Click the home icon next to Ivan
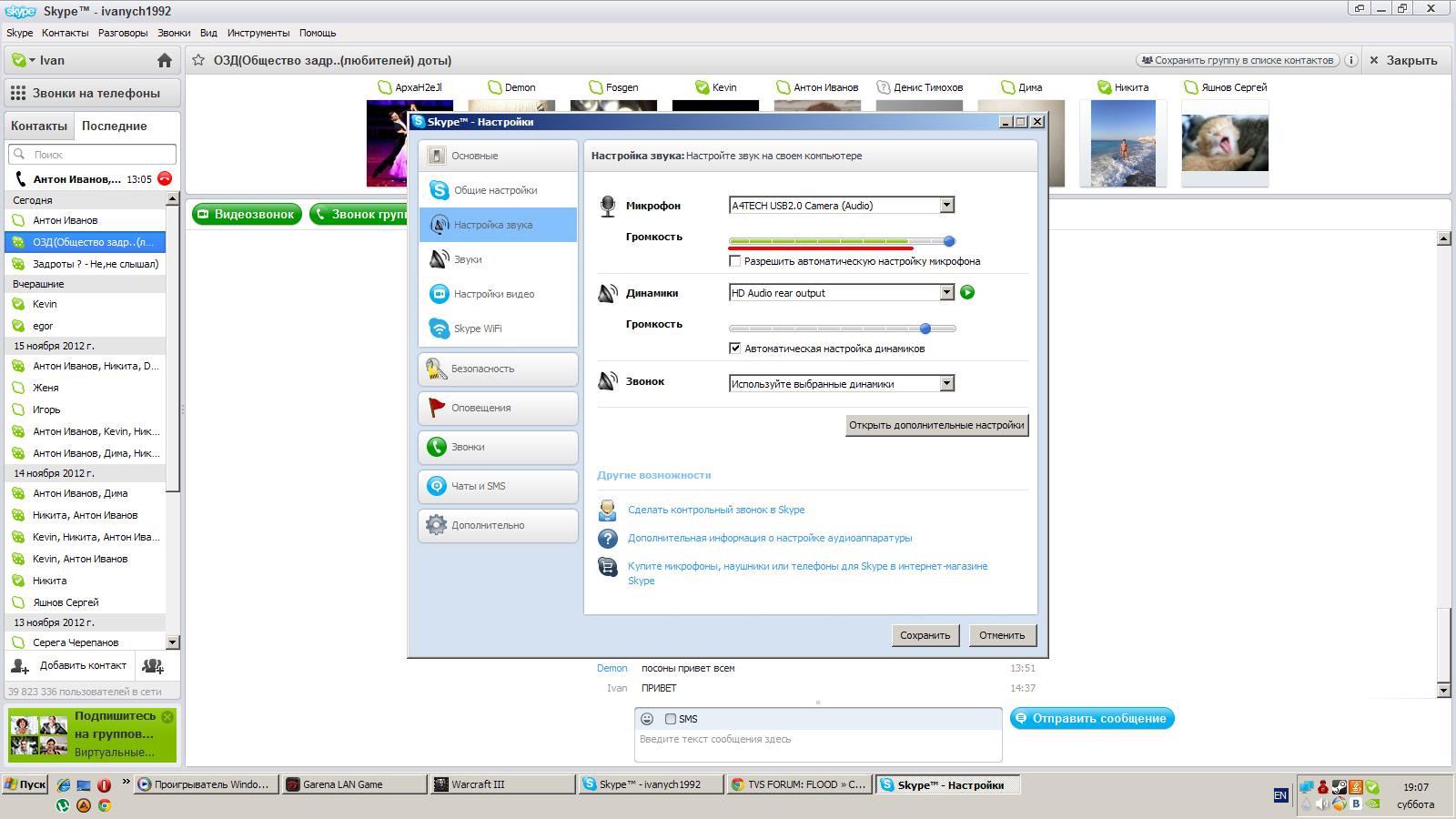This screenshot has width=1456, height=819. pyautogui.click(x=164, y=60)
